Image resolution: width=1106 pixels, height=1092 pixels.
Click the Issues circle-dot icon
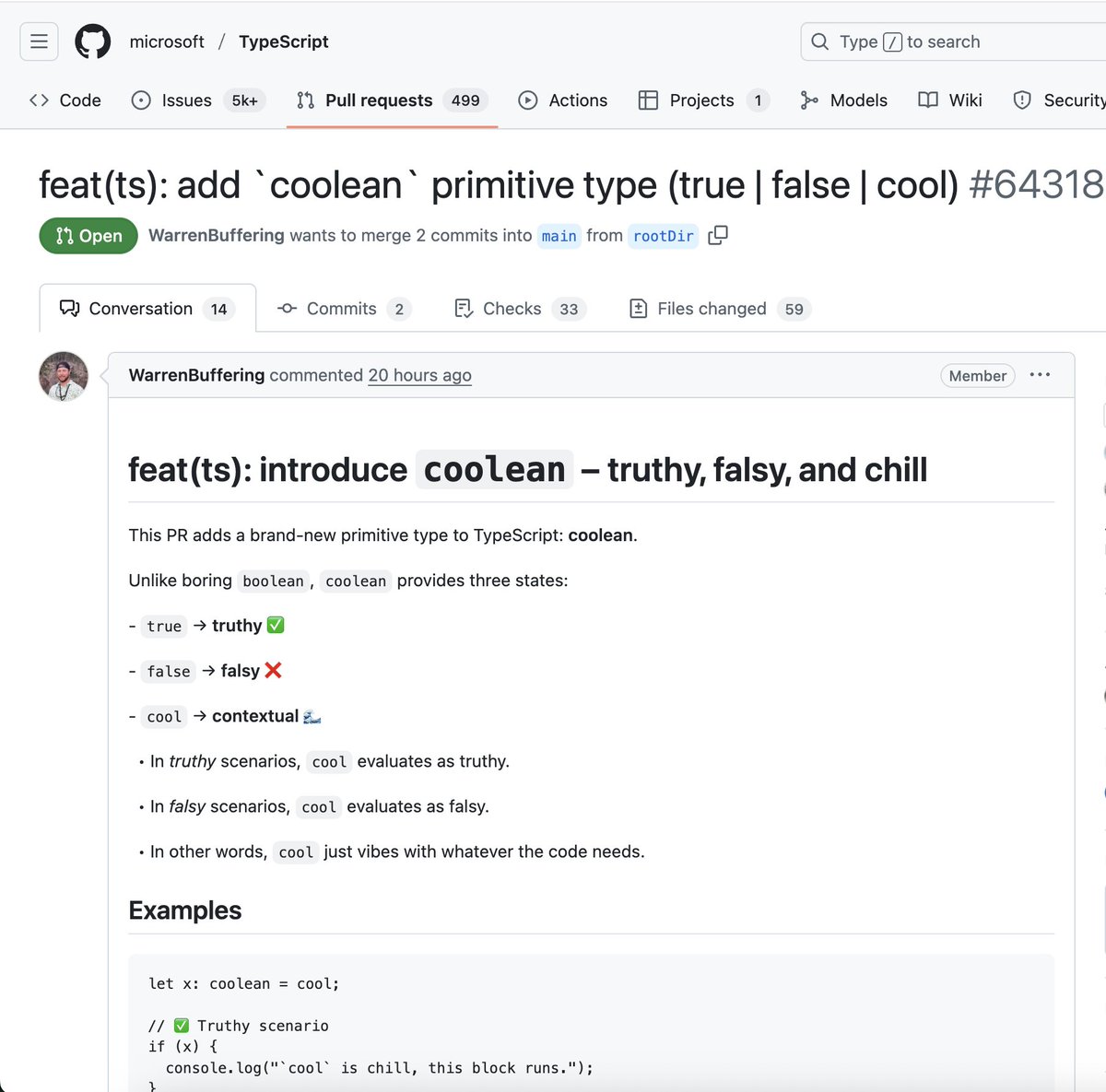(x=141, y=100)
